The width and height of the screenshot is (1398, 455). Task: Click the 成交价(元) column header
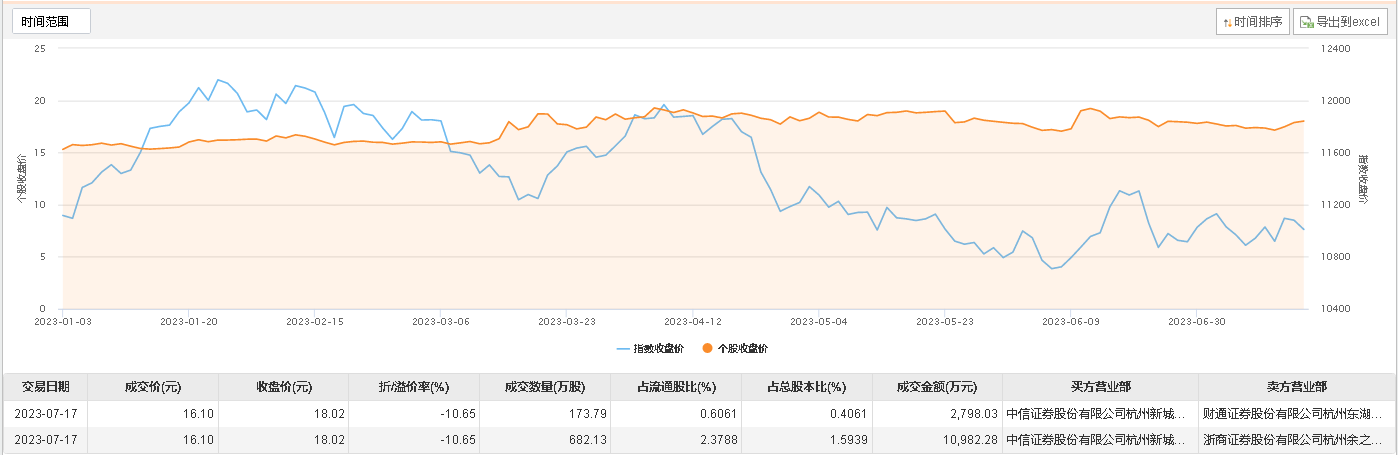click(x=152, y=387)
